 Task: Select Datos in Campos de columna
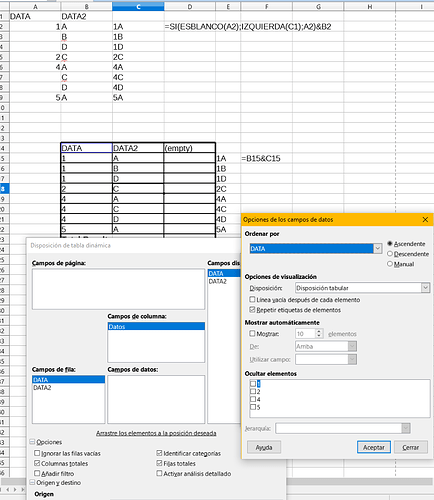point(156,326)
